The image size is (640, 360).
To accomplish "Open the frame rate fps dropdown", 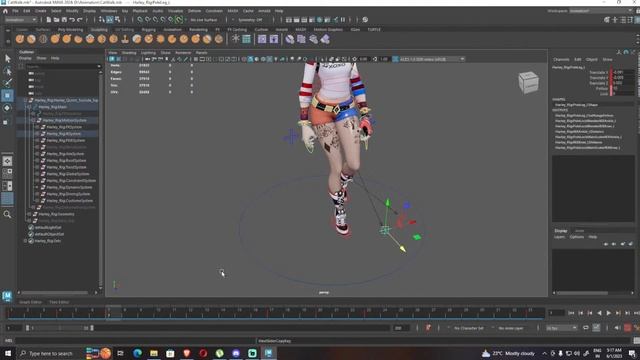I will pos(562,328).
